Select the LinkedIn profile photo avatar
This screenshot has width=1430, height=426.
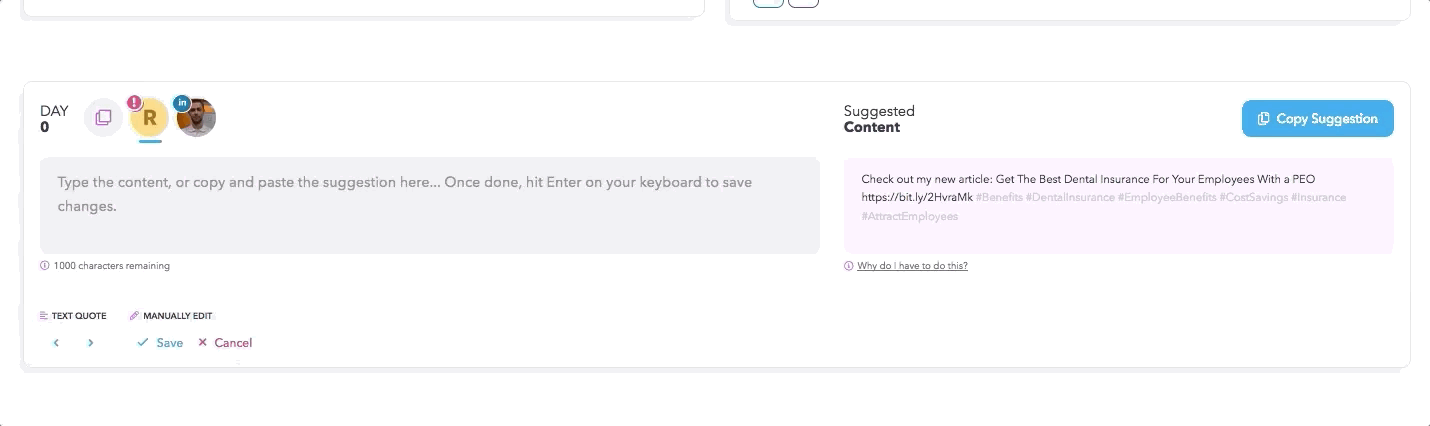[x=196, y=118]
